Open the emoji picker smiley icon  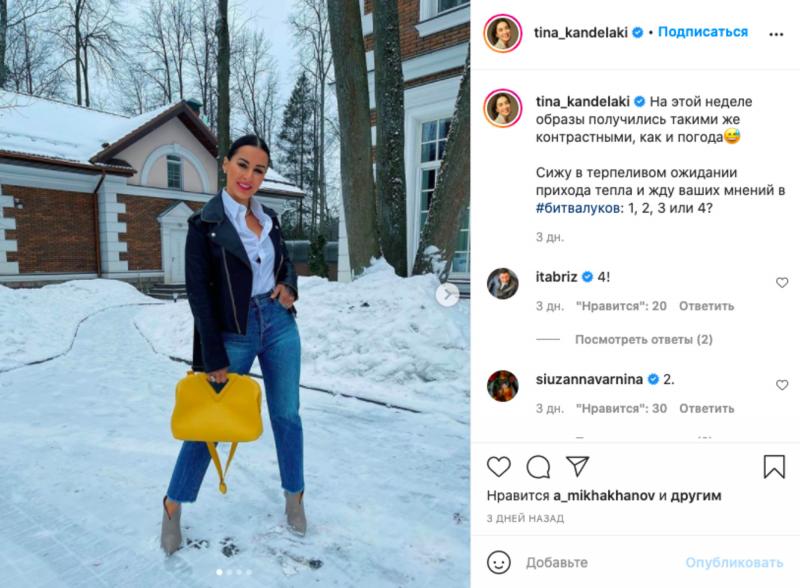click(498, 562)
